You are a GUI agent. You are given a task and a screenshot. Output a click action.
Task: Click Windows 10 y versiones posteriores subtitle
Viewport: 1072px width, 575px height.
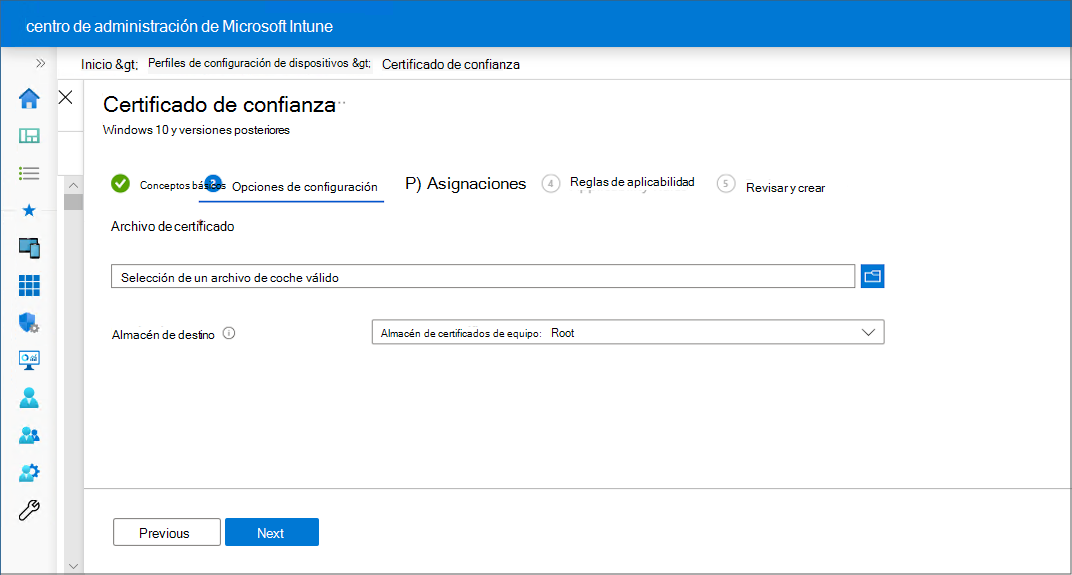(196, 130)
